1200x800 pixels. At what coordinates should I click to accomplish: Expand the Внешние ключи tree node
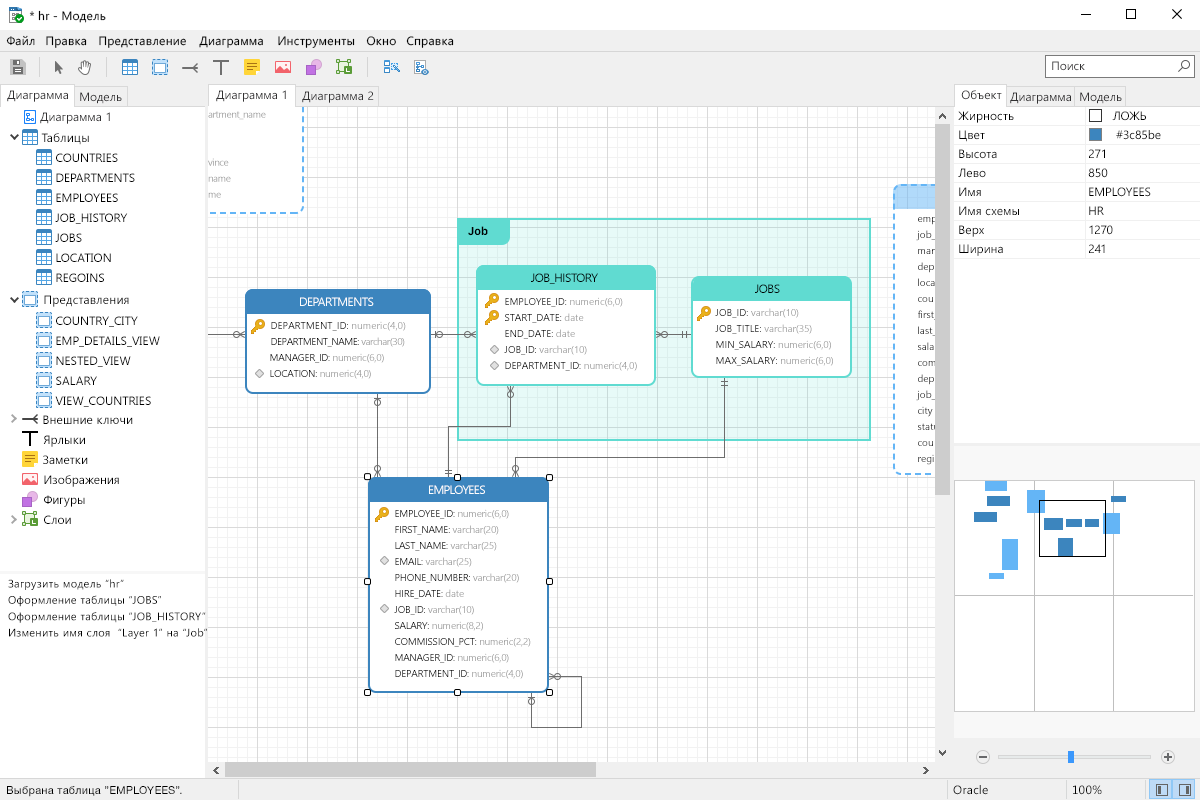tap(14, 420)
